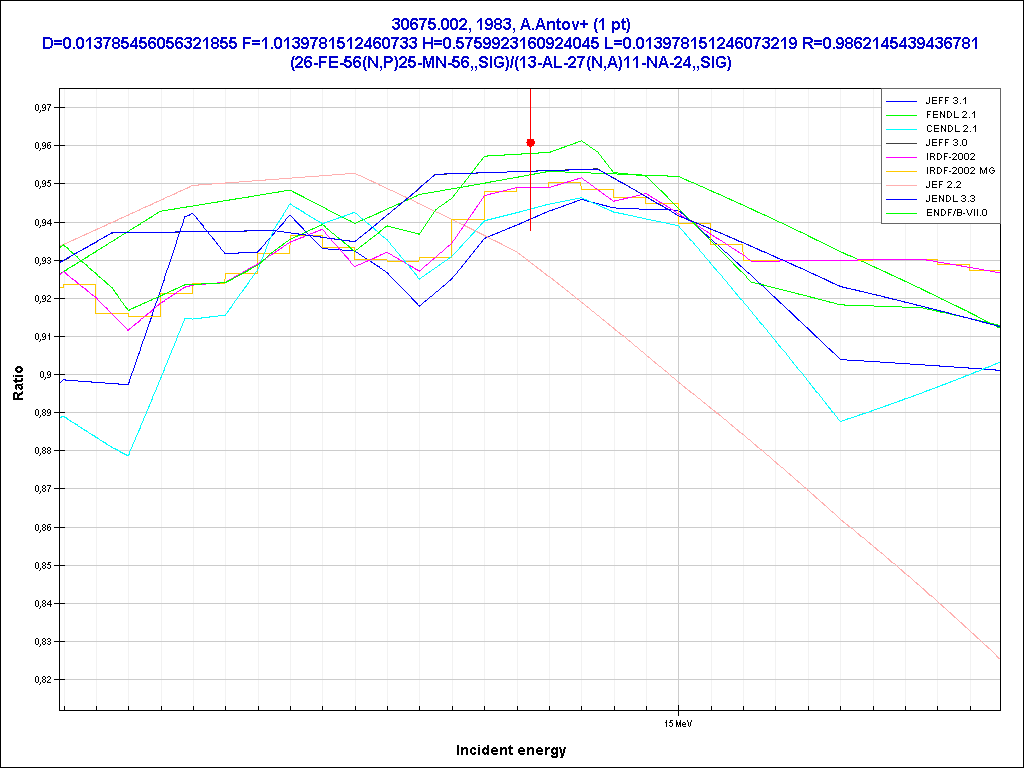The image size is (1024, 768).
Task: Click CENDL 2.1 legend label
Action: pos(949,129)
